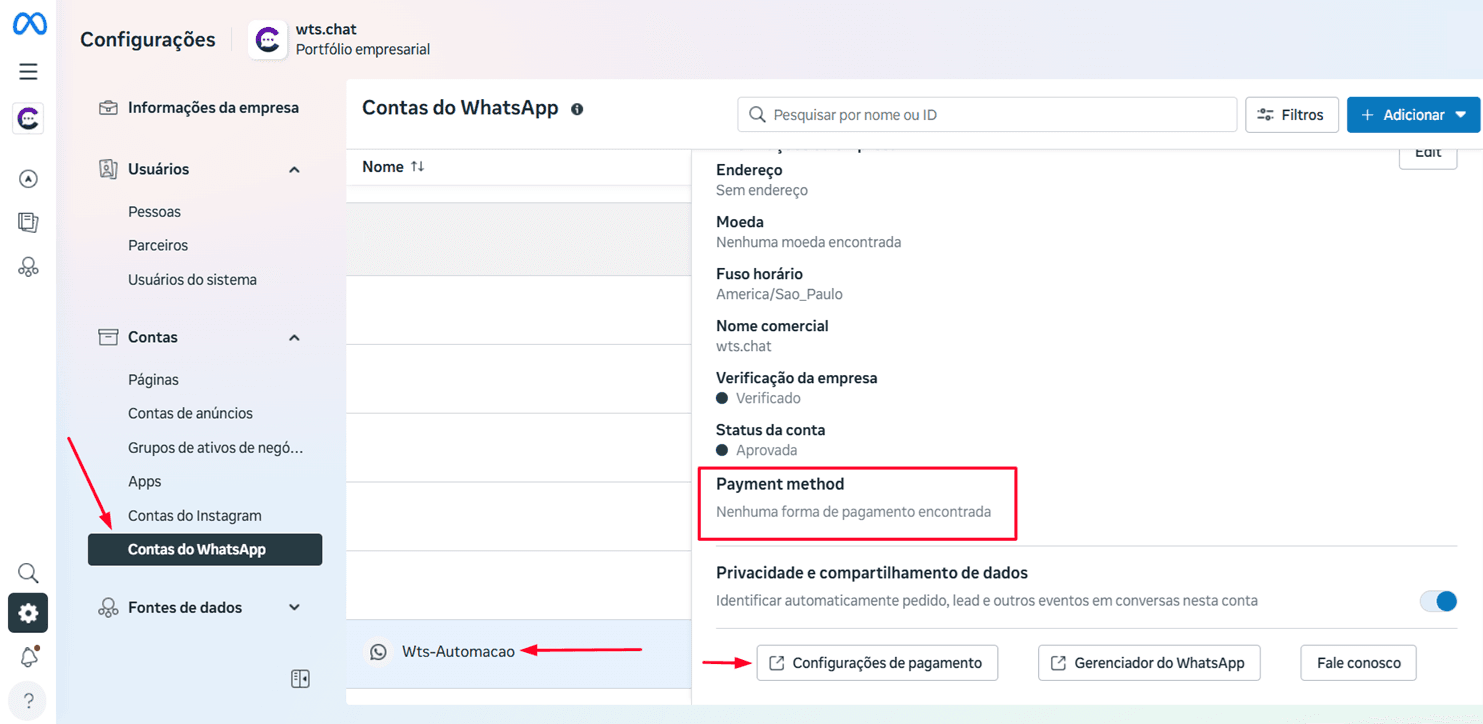1483x724 pixels.
Task: Open the search magnifier icon in left rail
Action: [x=28, y=573]
